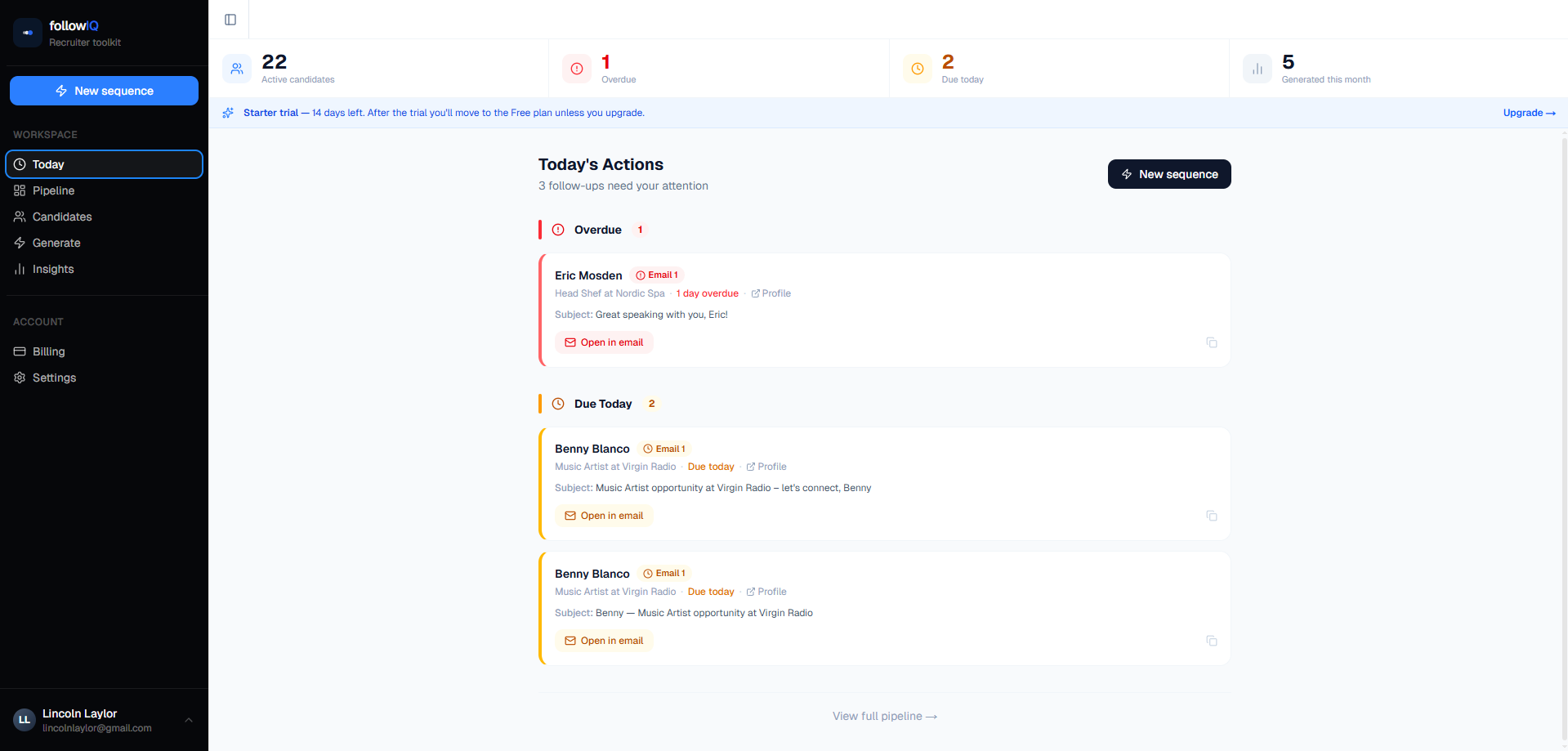Screen dimensions: 1568x751
Task: Copy Eric Mosden's email using copy icon
Action: click(1212, 342)
